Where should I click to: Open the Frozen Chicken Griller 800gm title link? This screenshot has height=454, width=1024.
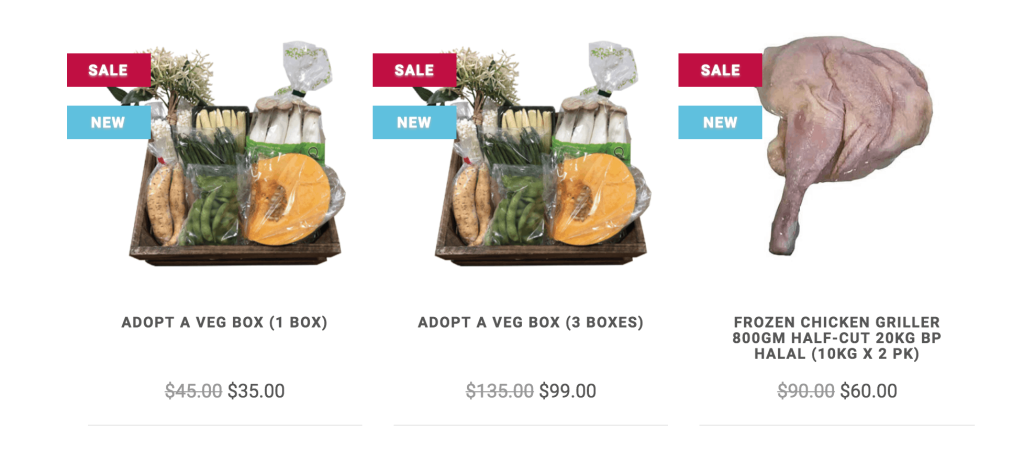836,338
